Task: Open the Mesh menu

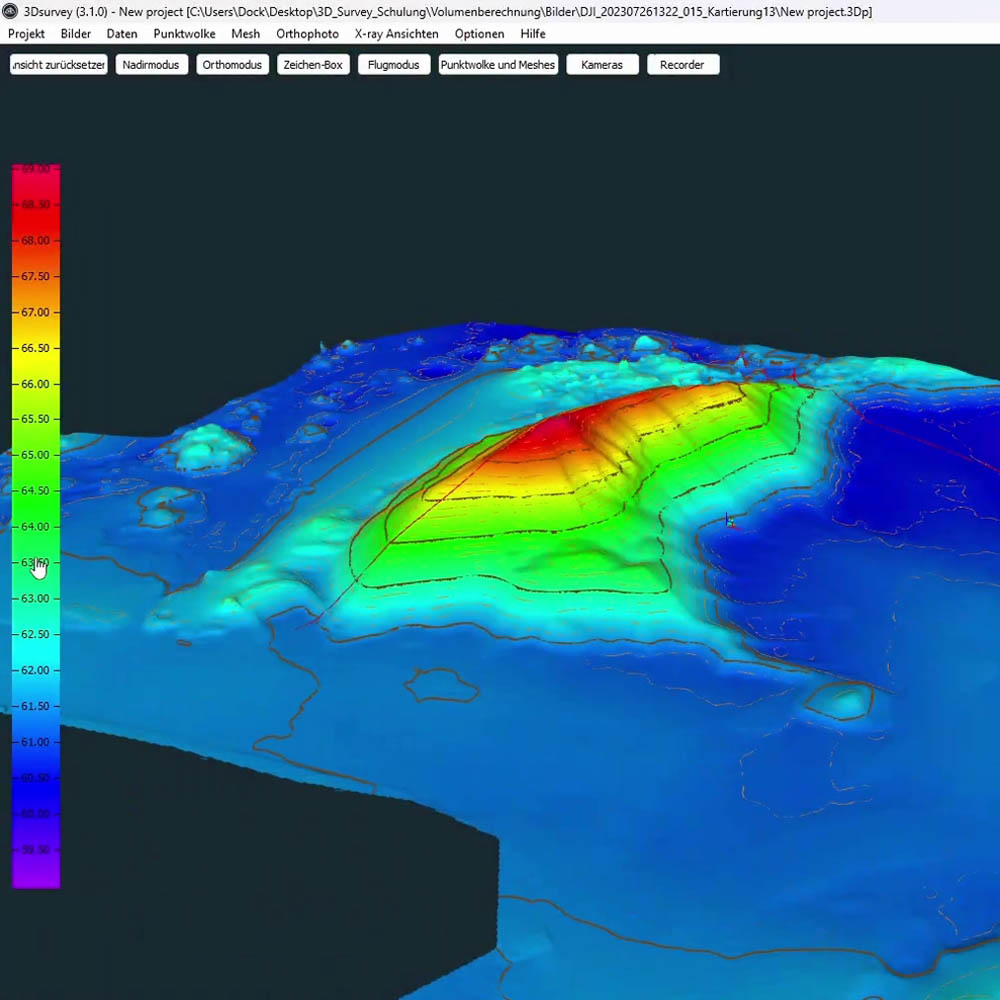Action: click(245, 34)
